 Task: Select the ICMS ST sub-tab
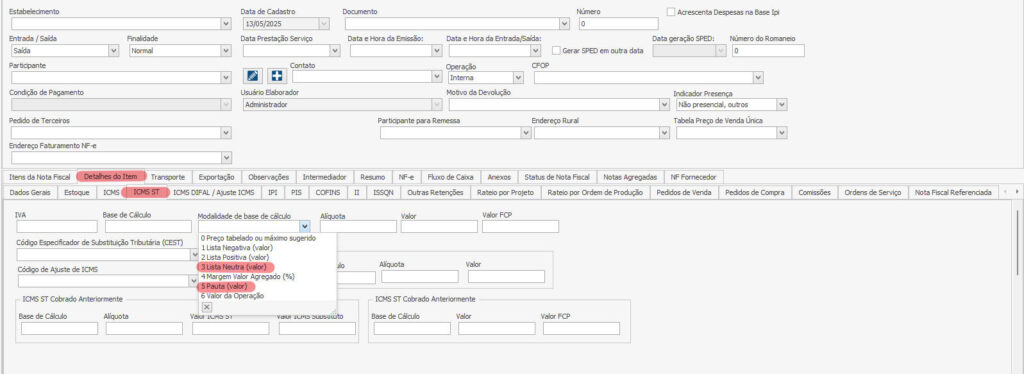[x=146, y=193]
